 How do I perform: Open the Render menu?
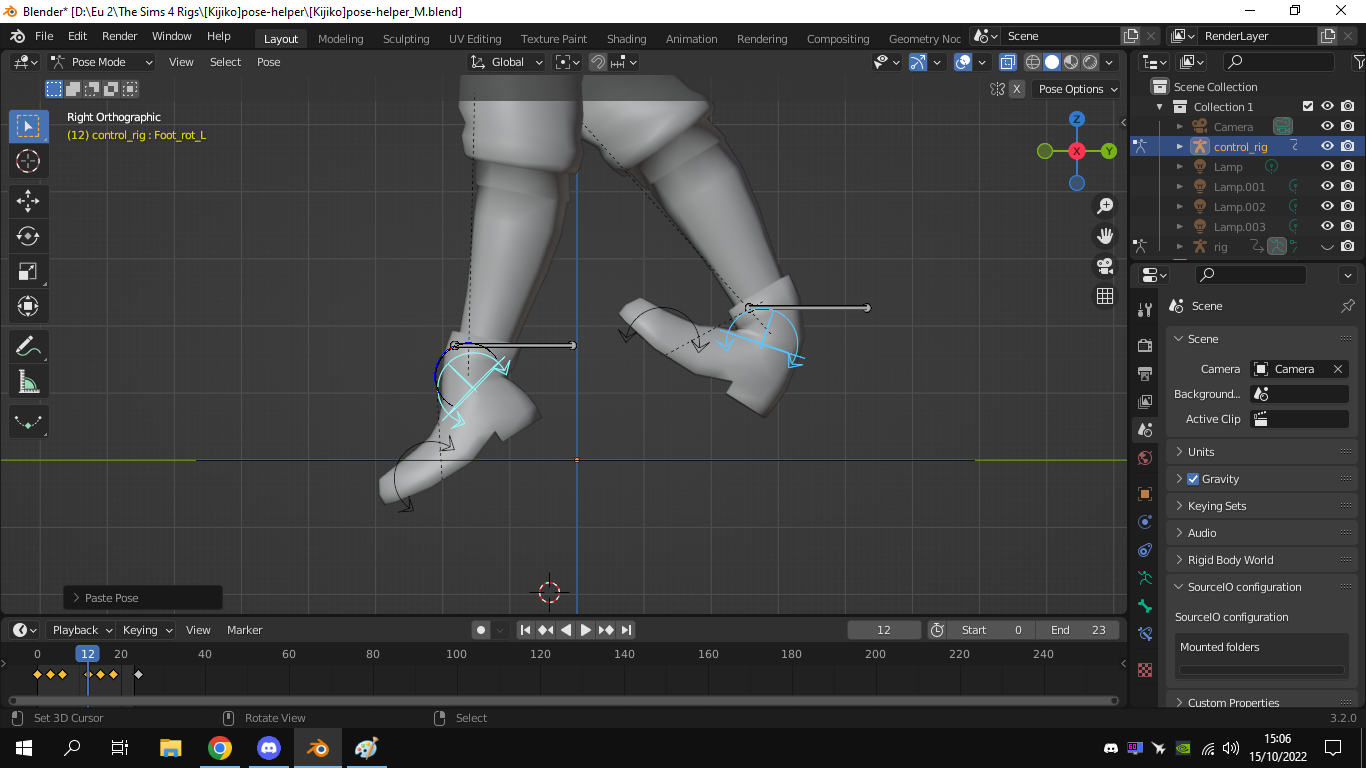point(120,36)
